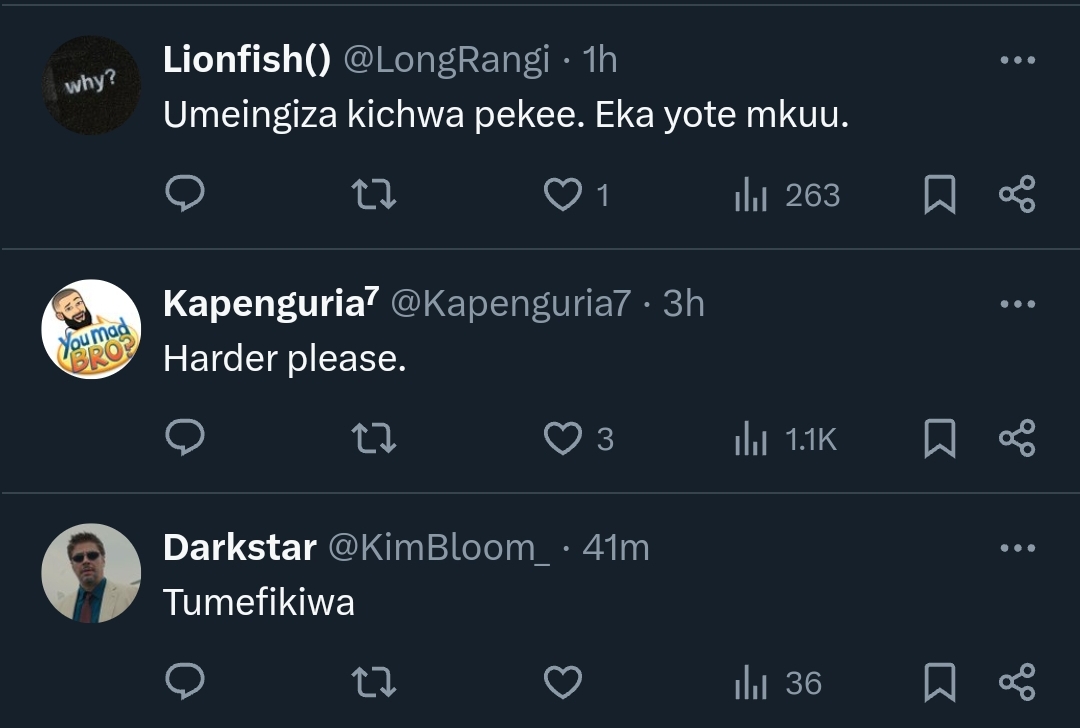Bookmark the Lionfish() tweet
This screenshot has height=728, width=1080.
[939, 195]
